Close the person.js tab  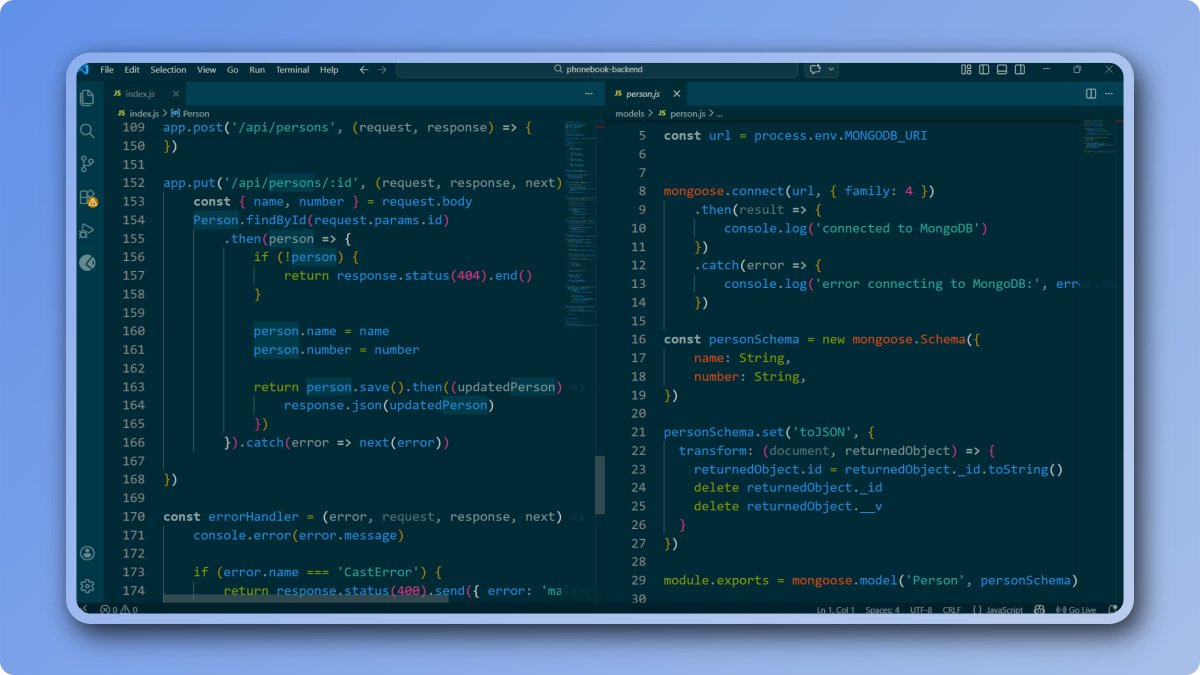coord(677,93)
